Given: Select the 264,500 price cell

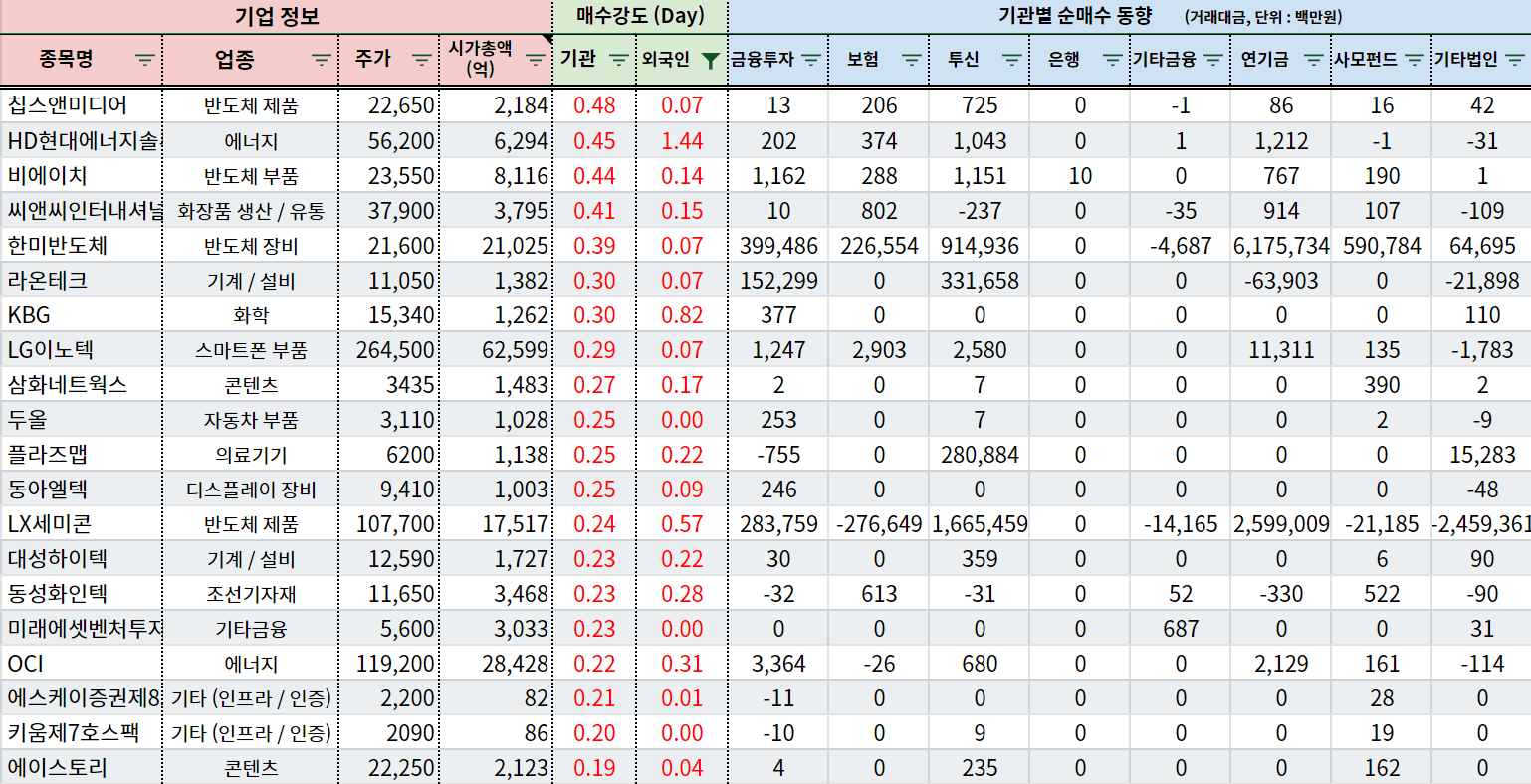Looking at the screenshot, I should [x=389, y=349].
